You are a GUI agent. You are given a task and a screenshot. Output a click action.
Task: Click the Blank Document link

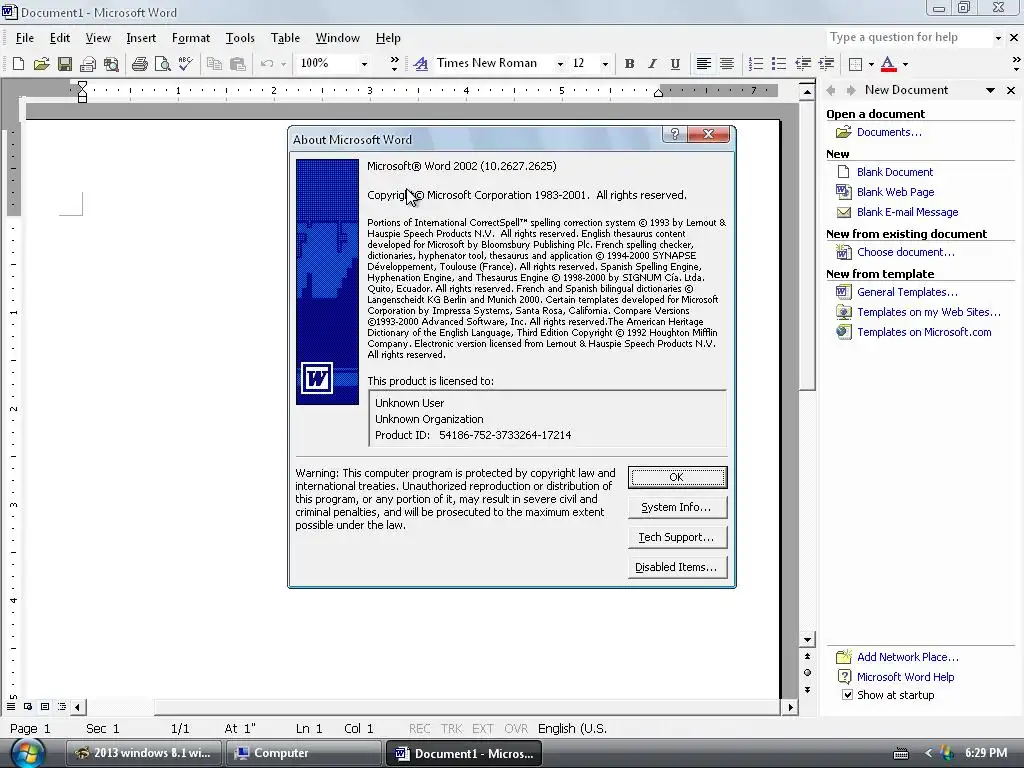[x=895, y=172]
